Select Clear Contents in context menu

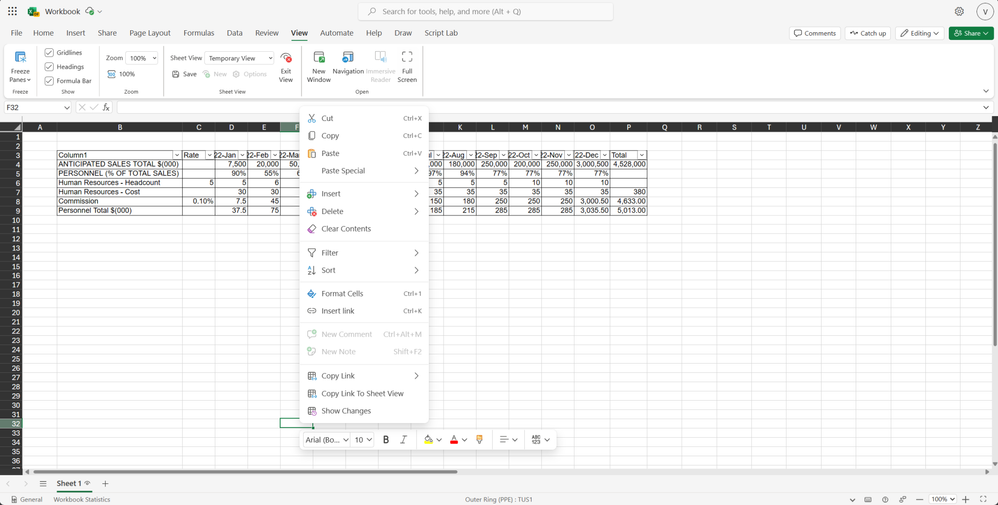pos(364,229)
